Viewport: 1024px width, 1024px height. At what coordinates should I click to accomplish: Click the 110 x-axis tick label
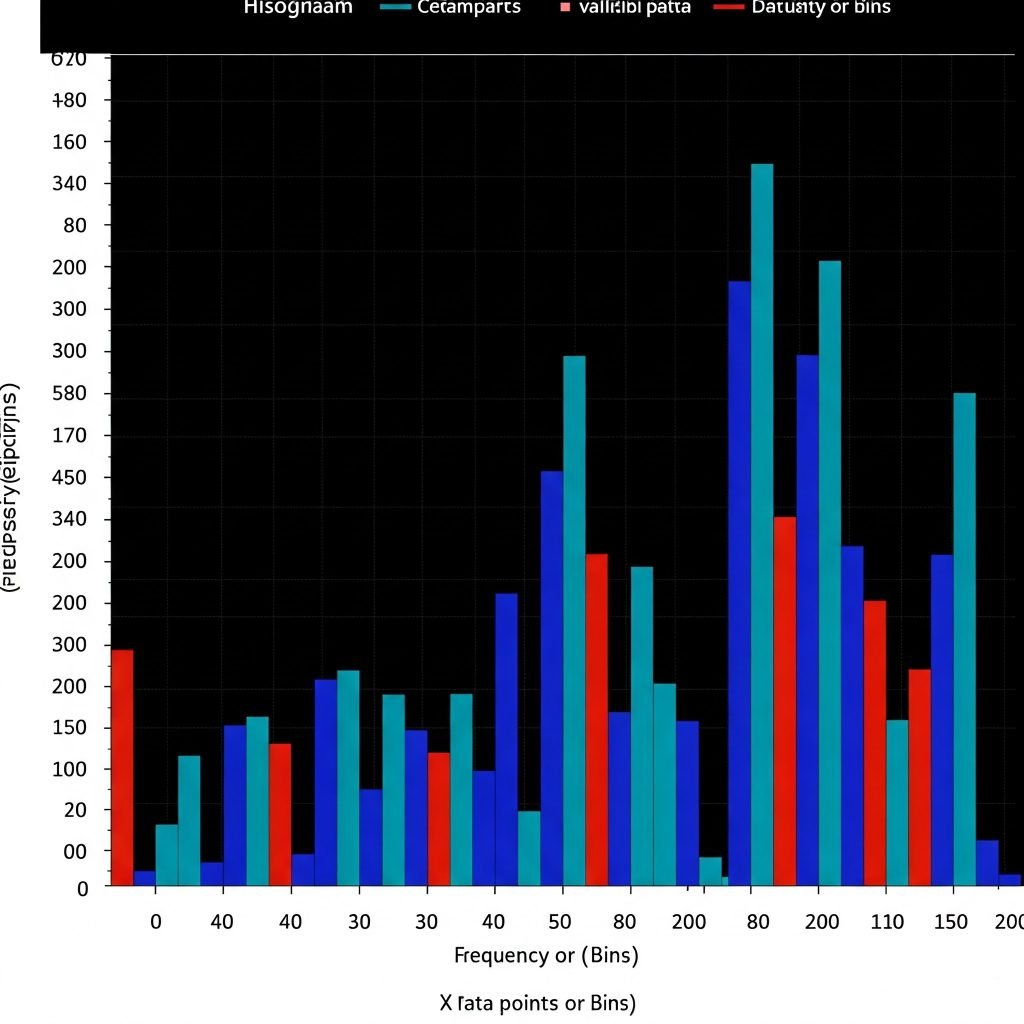(x=885, y=921)
